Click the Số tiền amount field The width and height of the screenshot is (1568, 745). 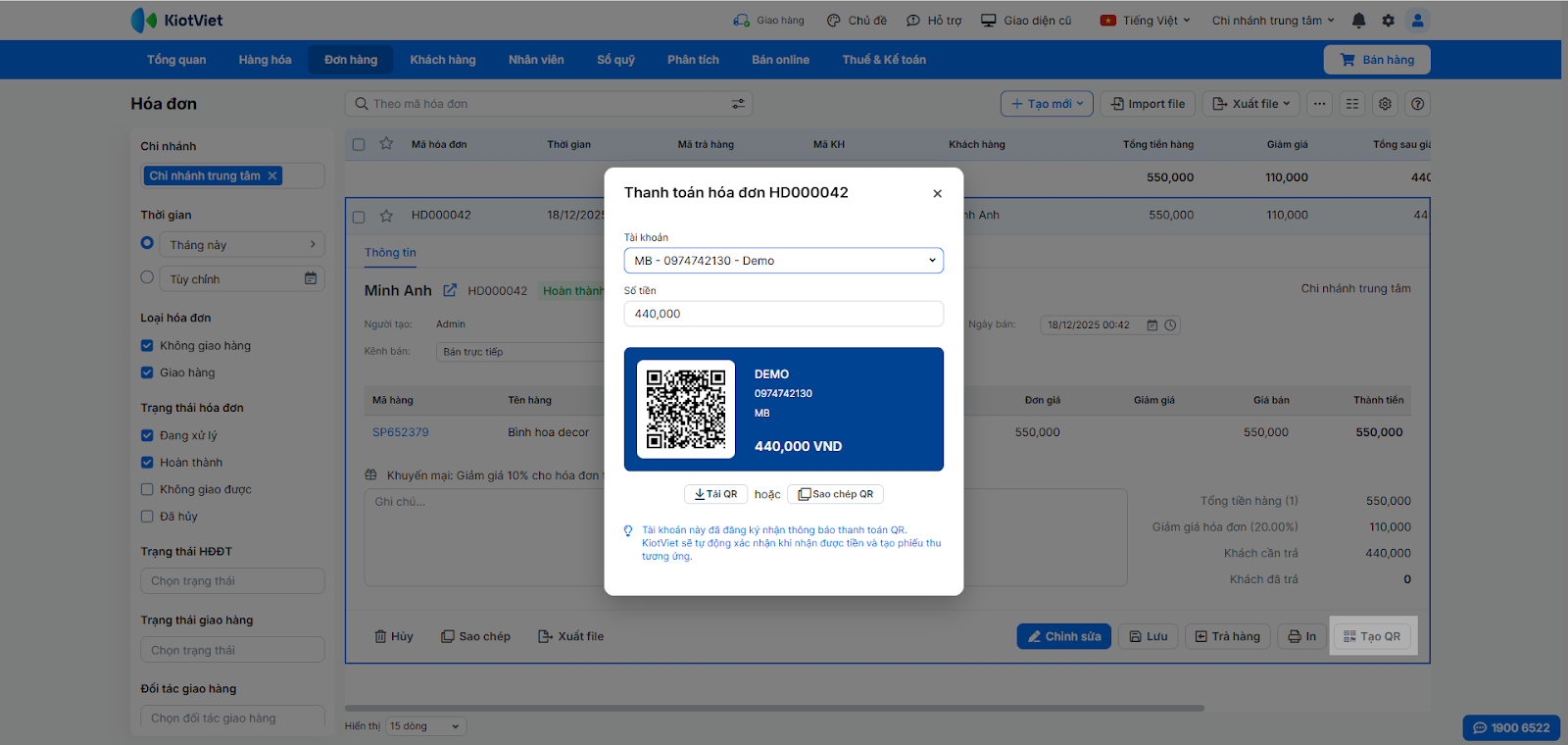tap(784, 314)
